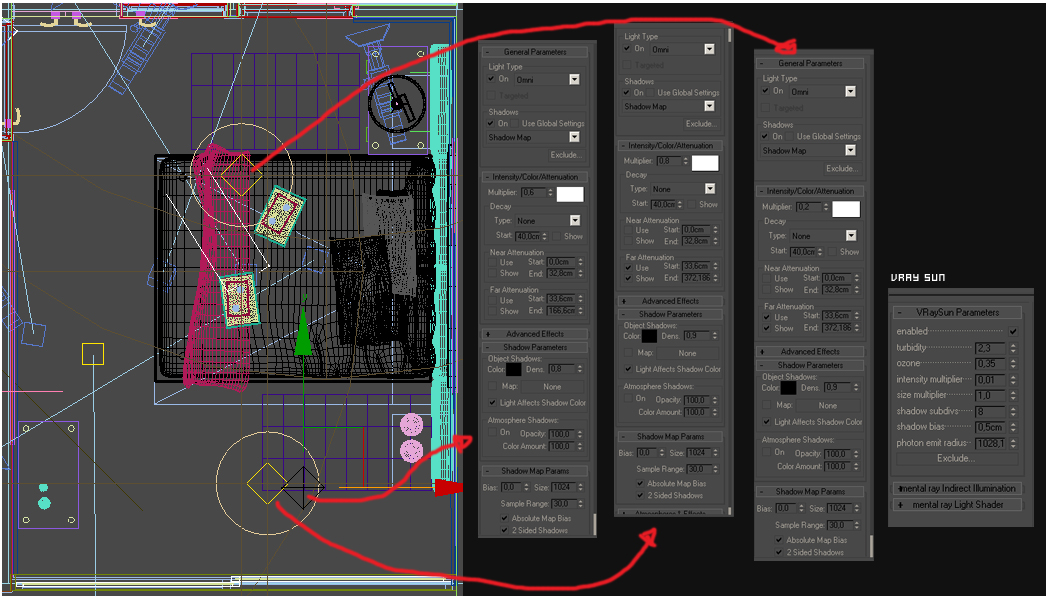
Task: Click shadow Map None button, Multiplier 0,2 panel
Action: click(x=827, y=405)
